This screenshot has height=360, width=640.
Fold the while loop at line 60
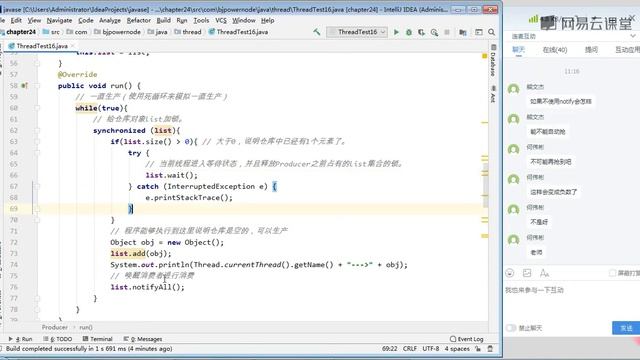(37, 108)
